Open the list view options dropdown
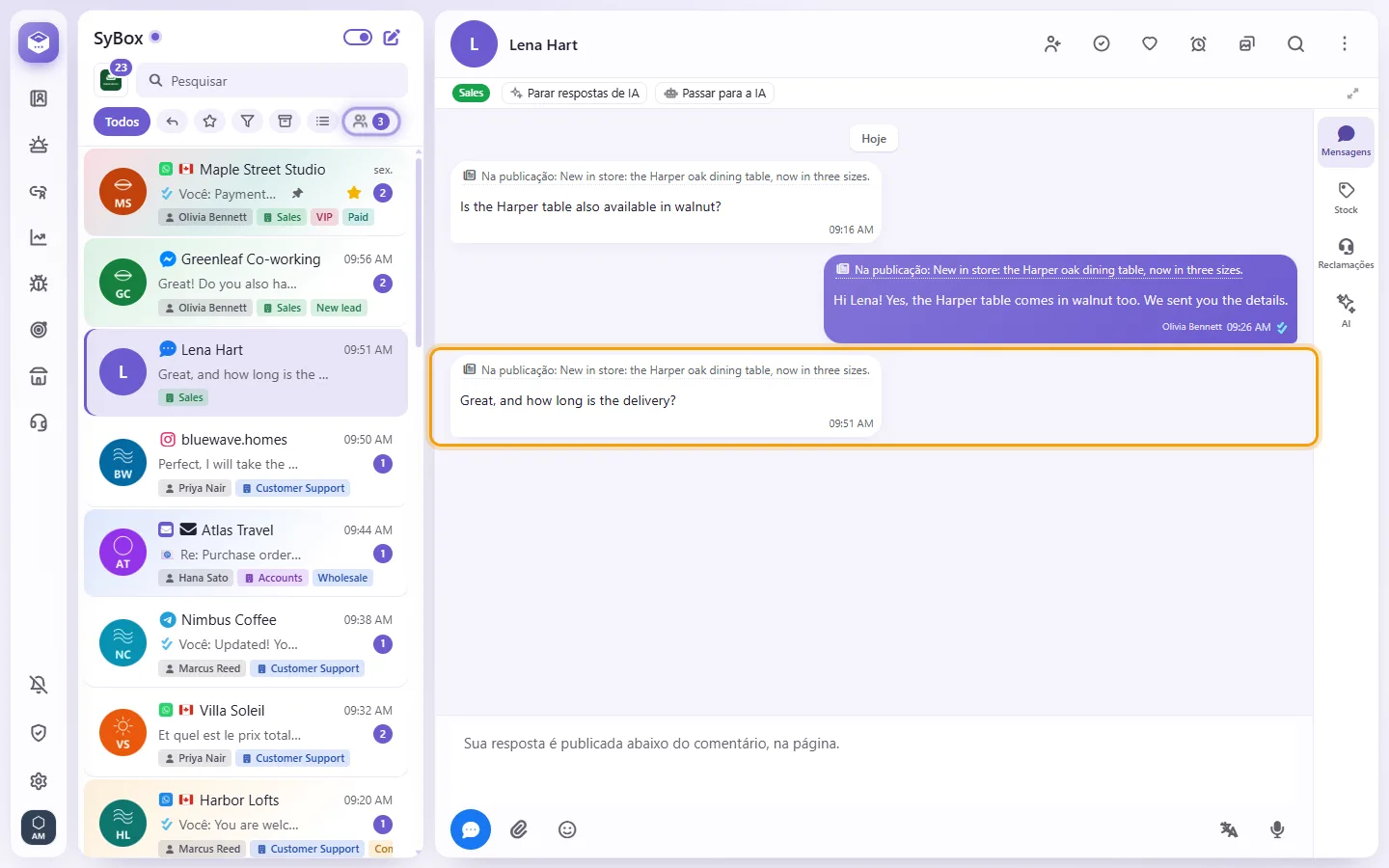The image size is (1389, 868). tap(322, 122)
